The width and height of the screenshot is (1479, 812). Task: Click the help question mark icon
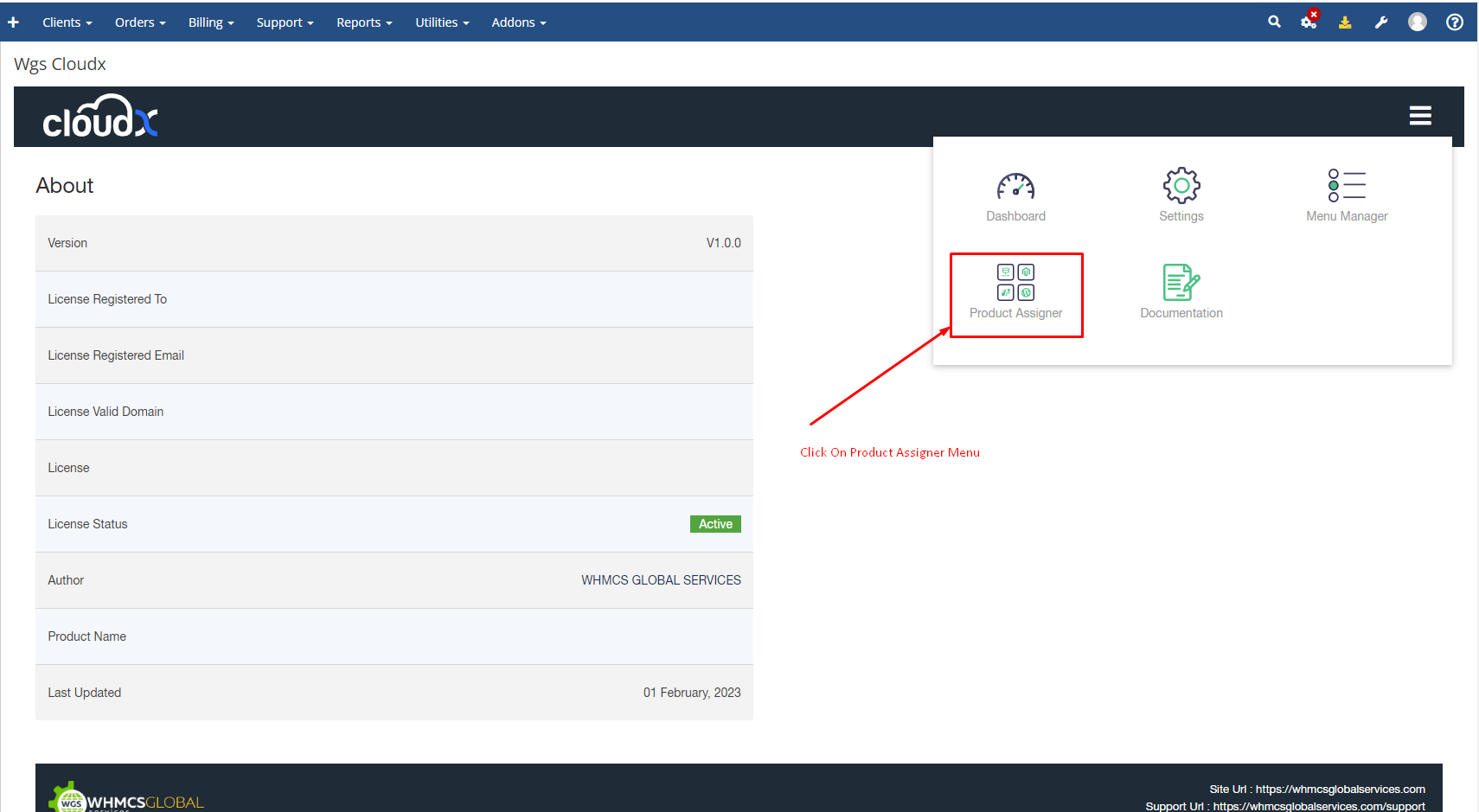click(x=1455, y=22)
